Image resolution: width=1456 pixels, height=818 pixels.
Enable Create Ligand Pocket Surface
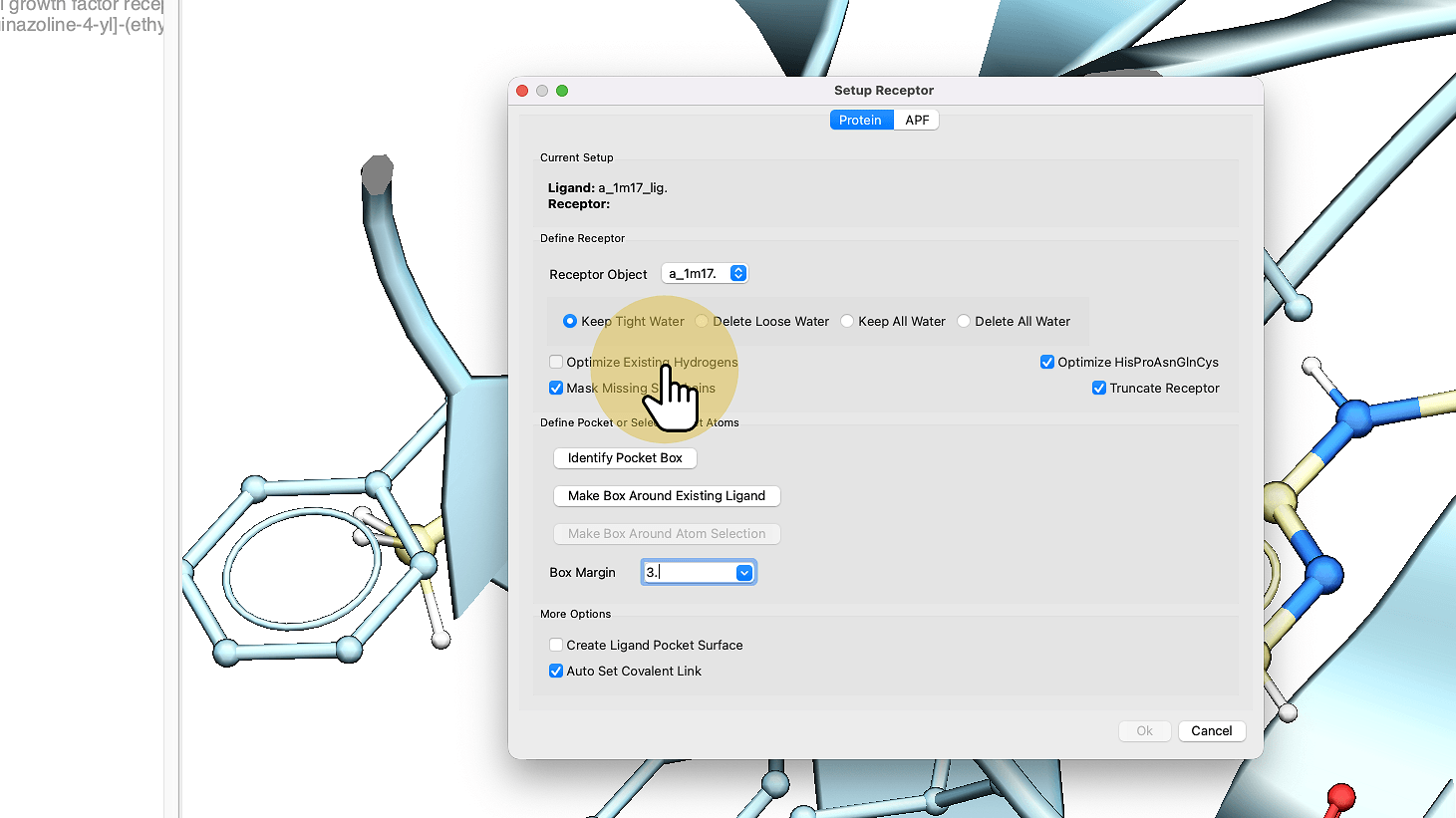[556, 645]
